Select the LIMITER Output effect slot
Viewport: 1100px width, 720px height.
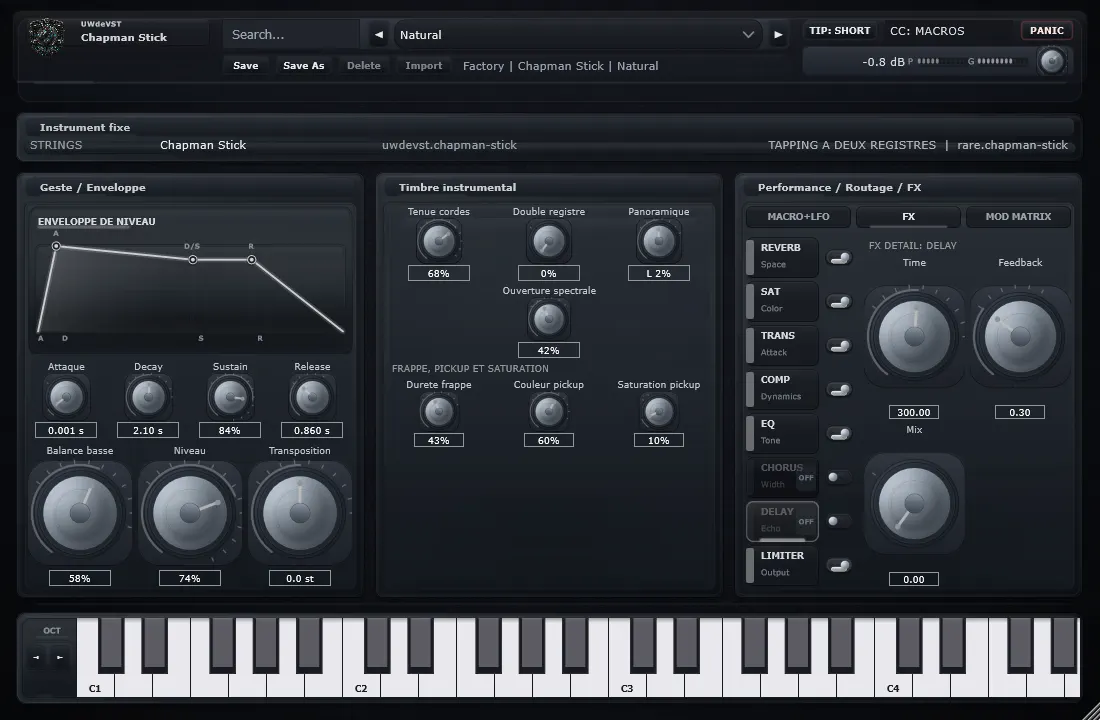click(x=782, y=564)
